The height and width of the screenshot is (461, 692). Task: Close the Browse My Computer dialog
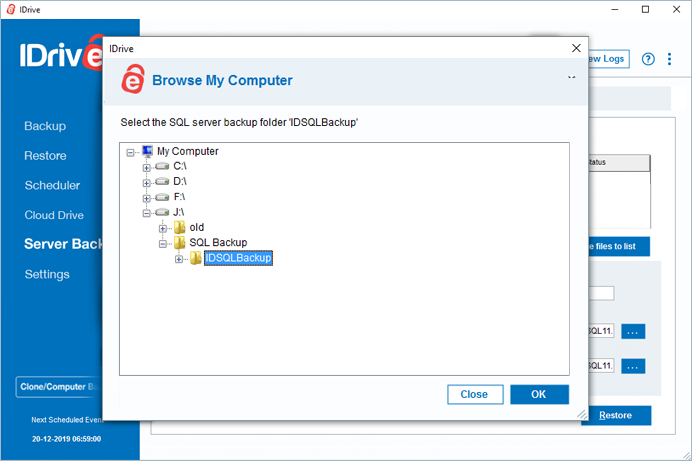coord(576,48)
